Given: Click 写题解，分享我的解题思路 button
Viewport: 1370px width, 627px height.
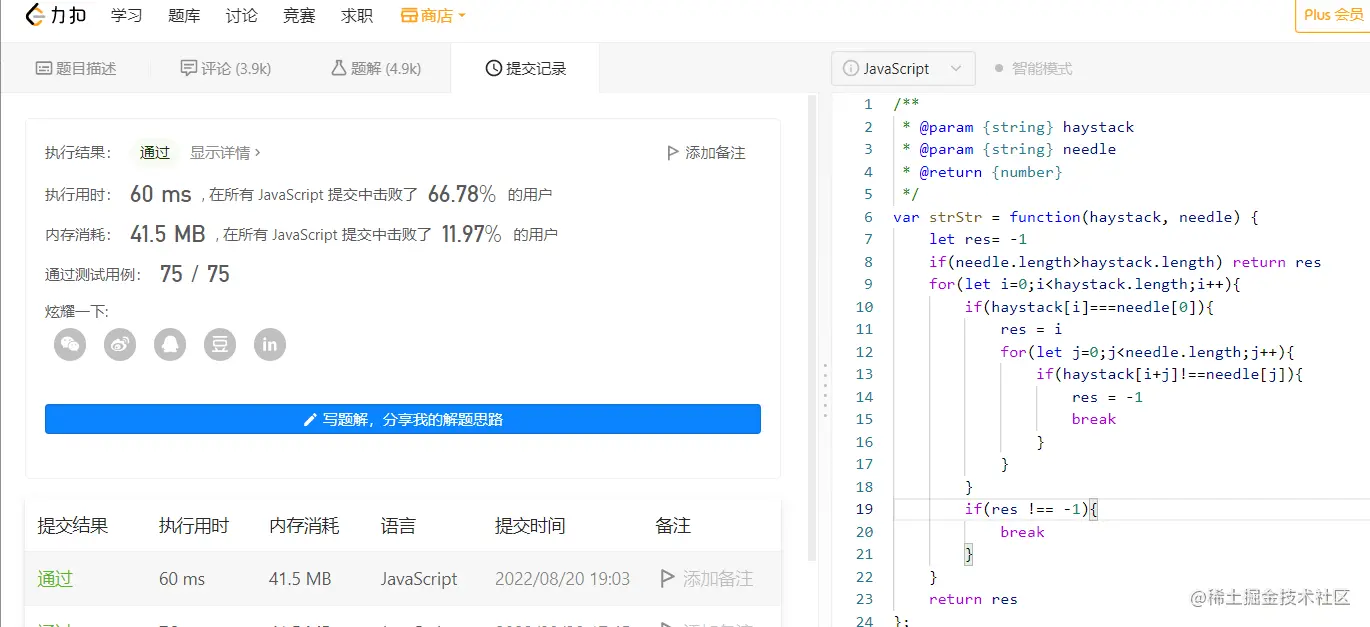Looking at the screenshot, I should point(403,419).
